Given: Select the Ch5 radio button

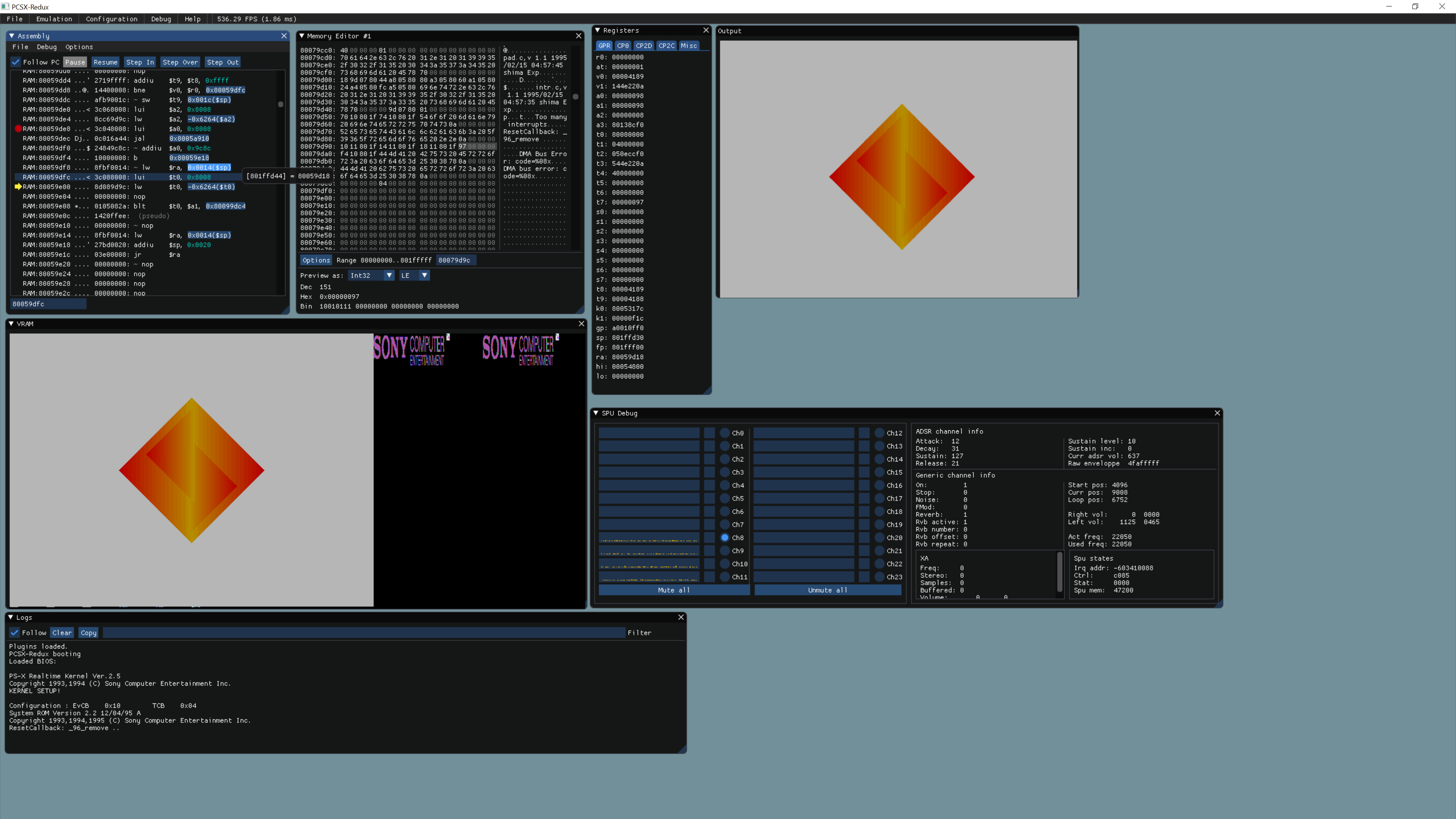Looking at the screenshot, I should click(x=725, y=499).
